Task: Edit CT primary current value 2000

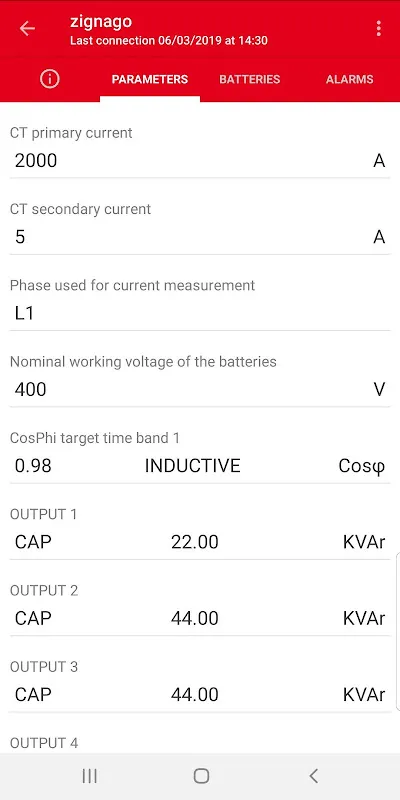Action: [200, 161]
